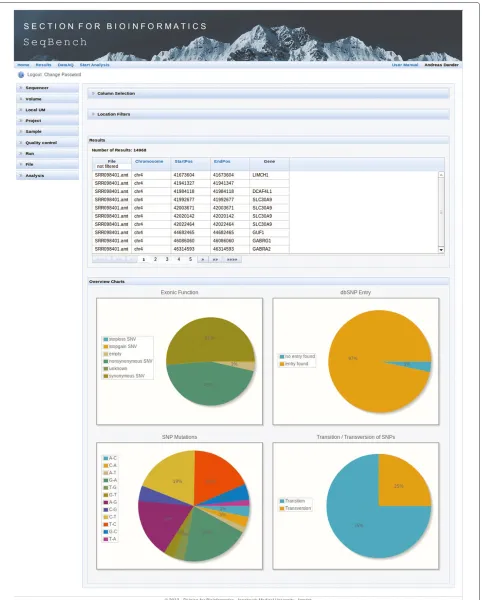
Task: Sort table by EndPos column header
Action: [222, 161]
